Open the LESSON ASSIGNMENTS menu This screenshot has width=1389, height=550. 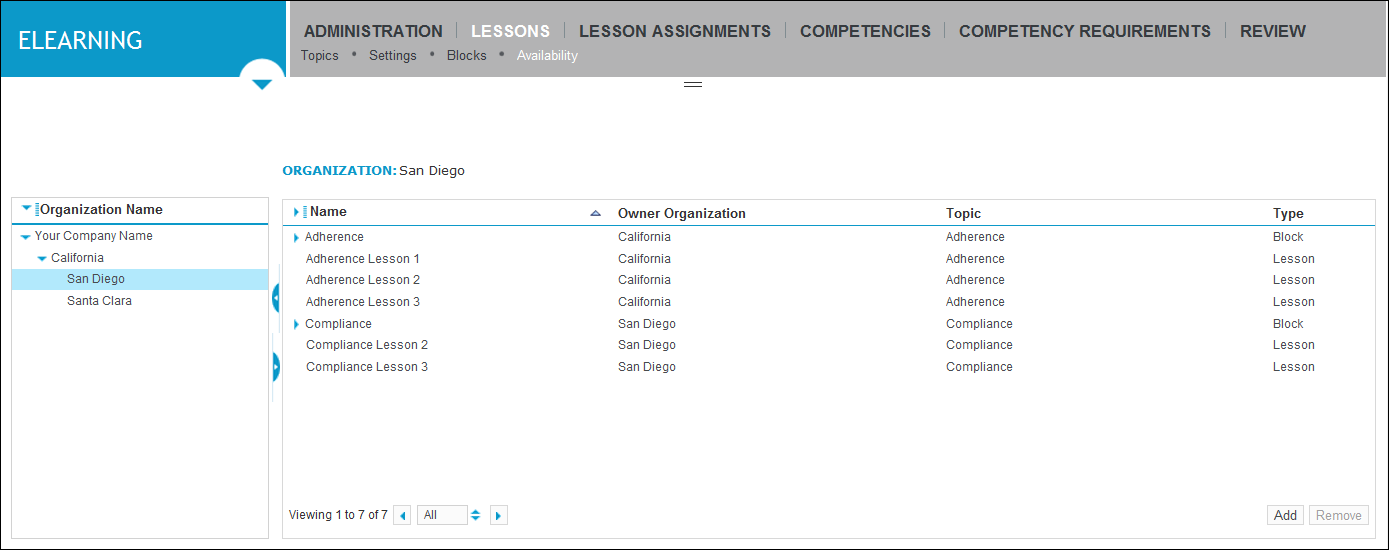pyautogui.click(x=675, y=31)
